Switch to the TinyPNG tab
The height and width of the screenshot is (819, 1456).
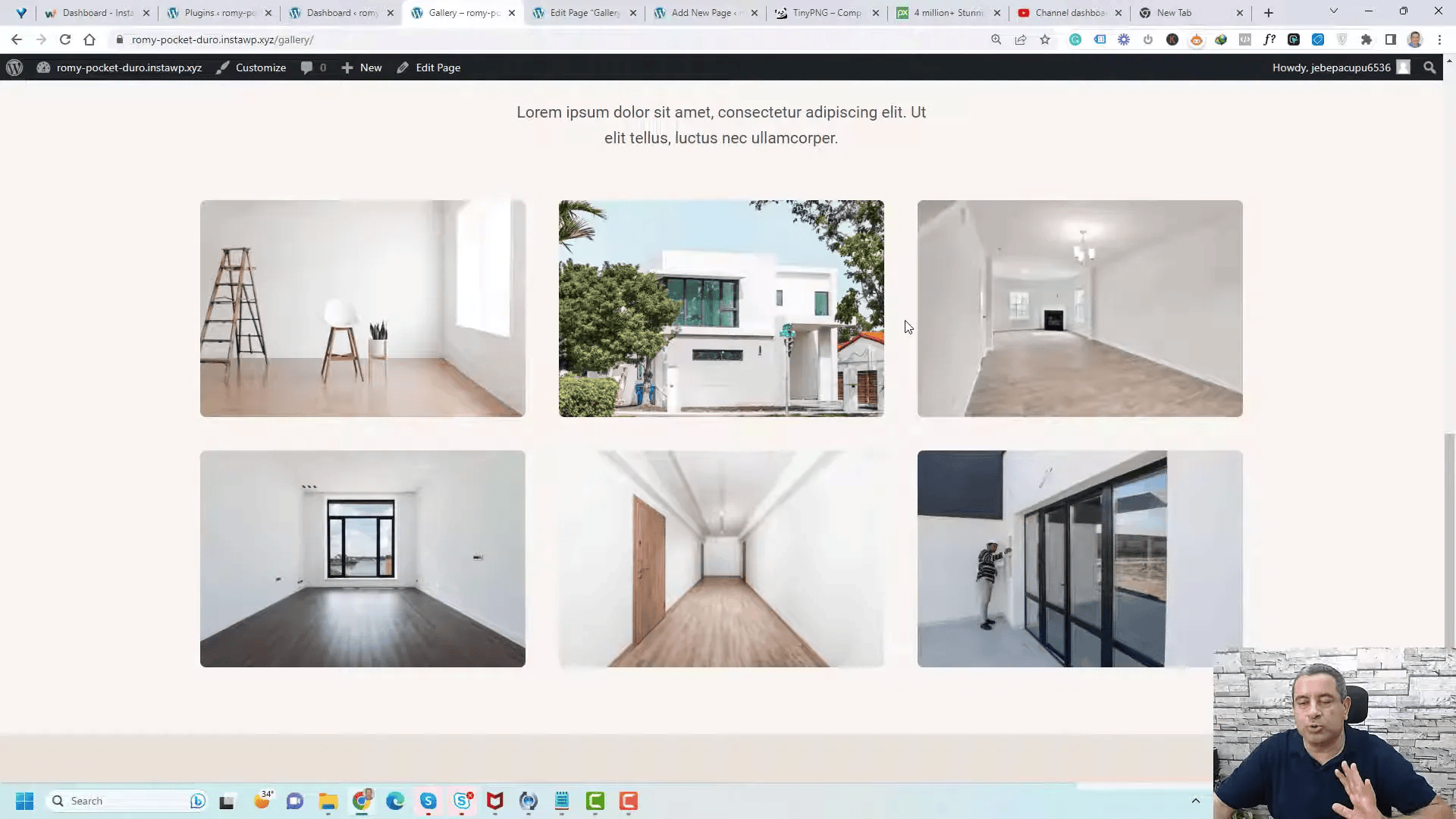click(827, 13)
